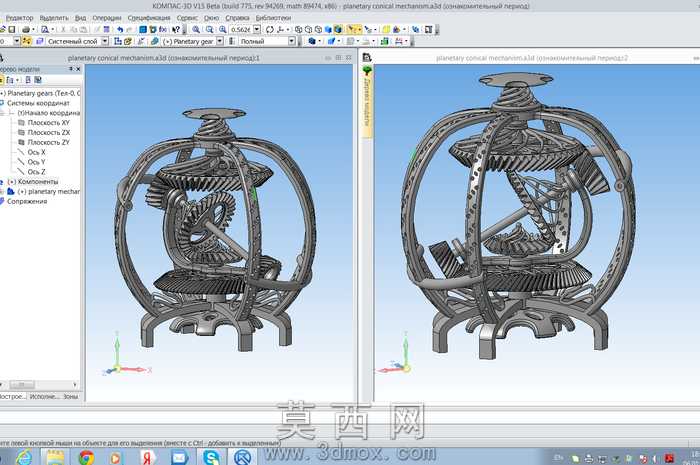Click the zoom scale value field
The height and width of the screenshot is (465, 700).
click(241, 29)
